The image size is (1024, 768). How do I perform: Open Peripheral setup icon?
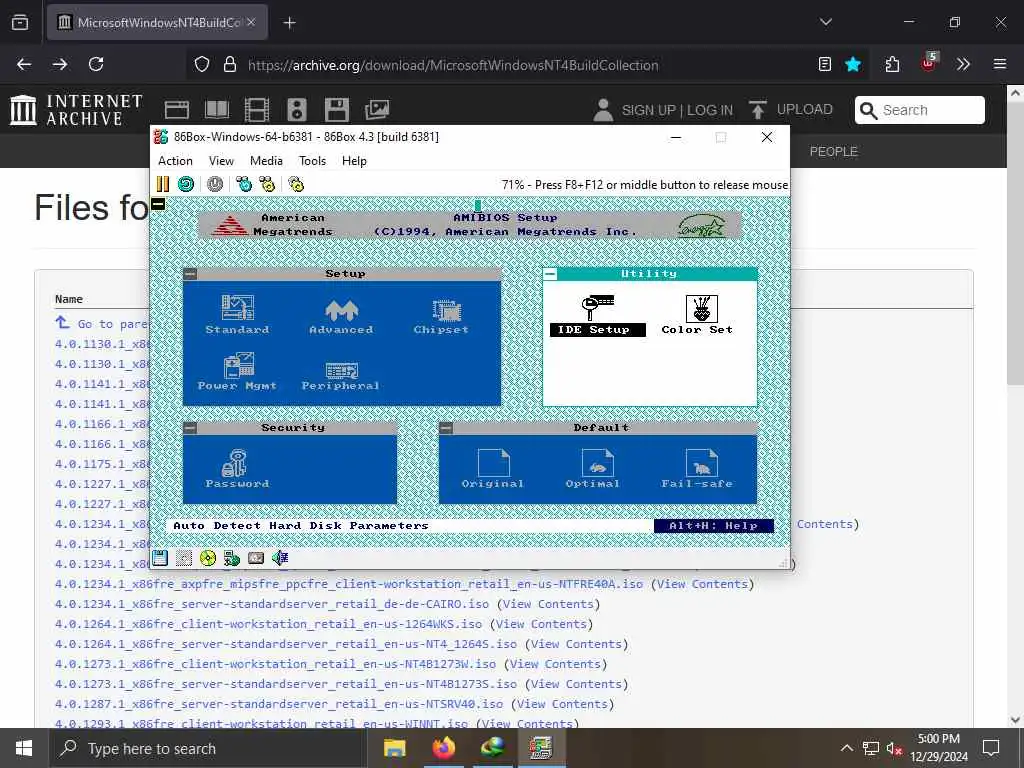(x=340, y=376)
